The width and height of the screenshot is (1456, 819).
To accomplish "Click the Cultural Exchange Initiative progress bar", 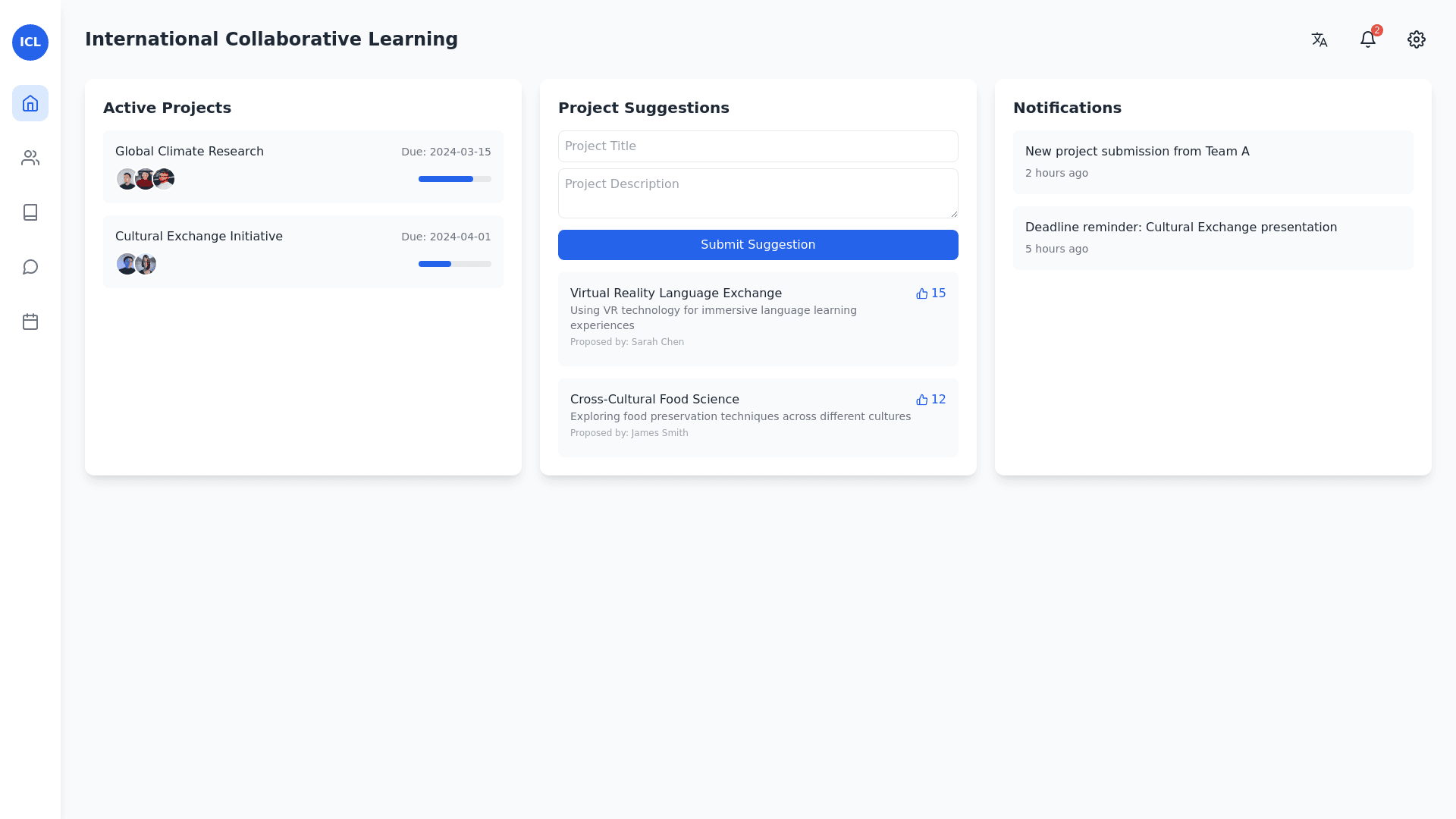I will (x=455, y=264).
